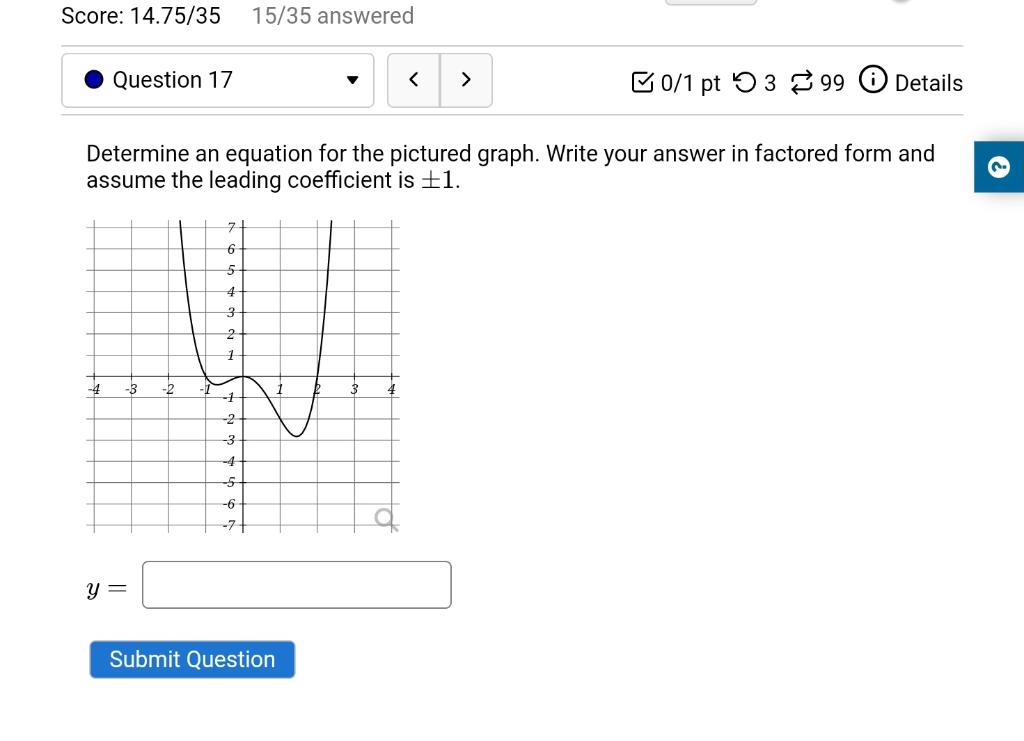Click the regenerate arrows icon beside 99
The height and width of the screenshot is (741, 1024).
[802, 83]
